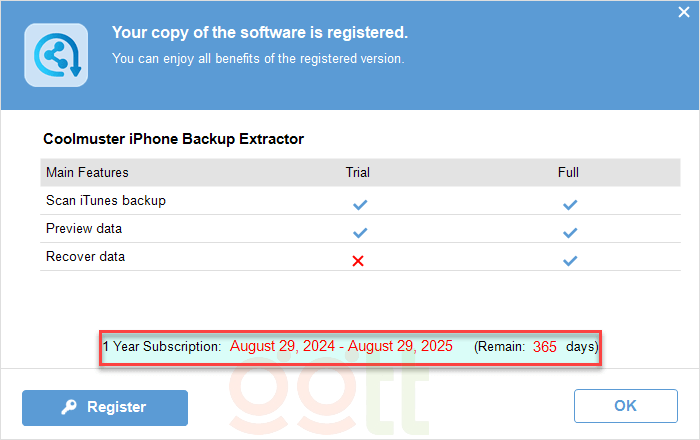Click Trial checkmark for Preview data

(360, 232)
